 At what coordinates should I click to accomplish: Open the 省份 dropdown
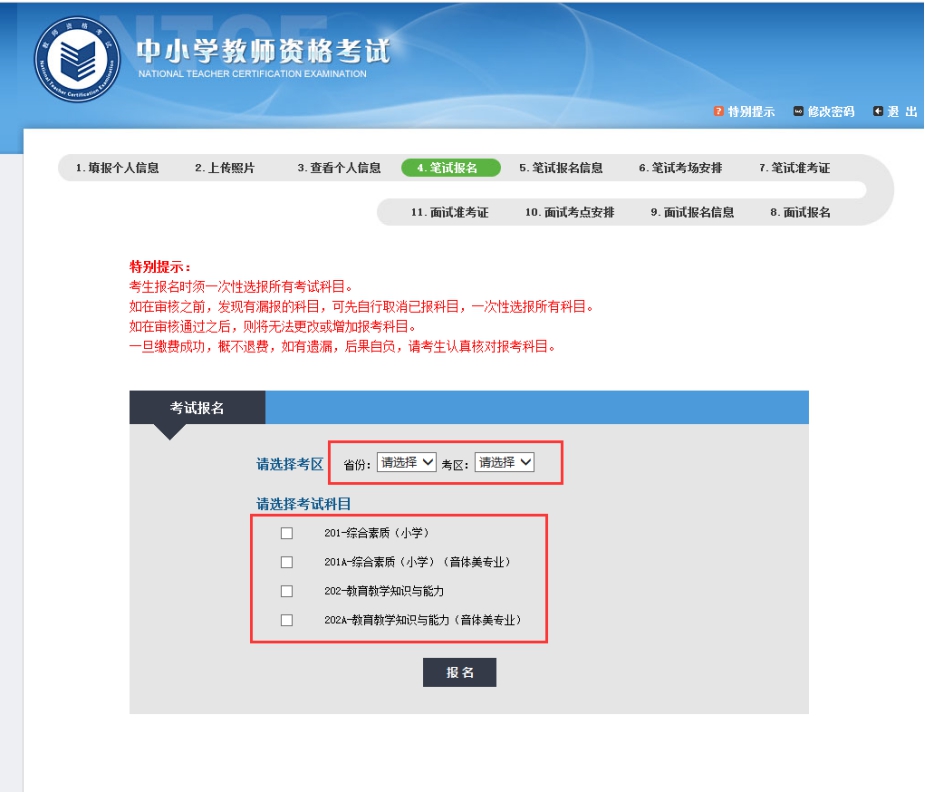tap(406, 462)
